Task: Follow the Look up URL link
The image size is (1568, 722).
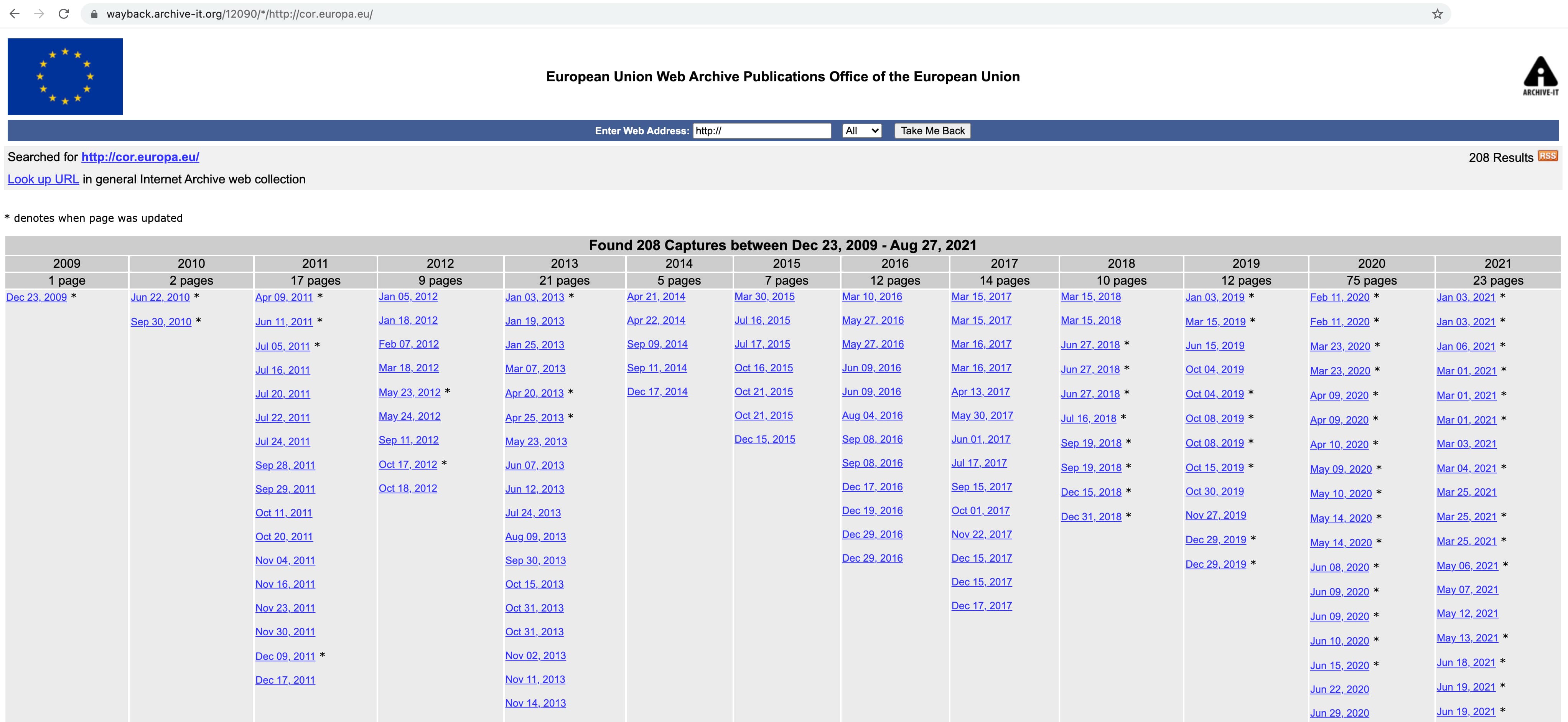Action: (43, 179)
